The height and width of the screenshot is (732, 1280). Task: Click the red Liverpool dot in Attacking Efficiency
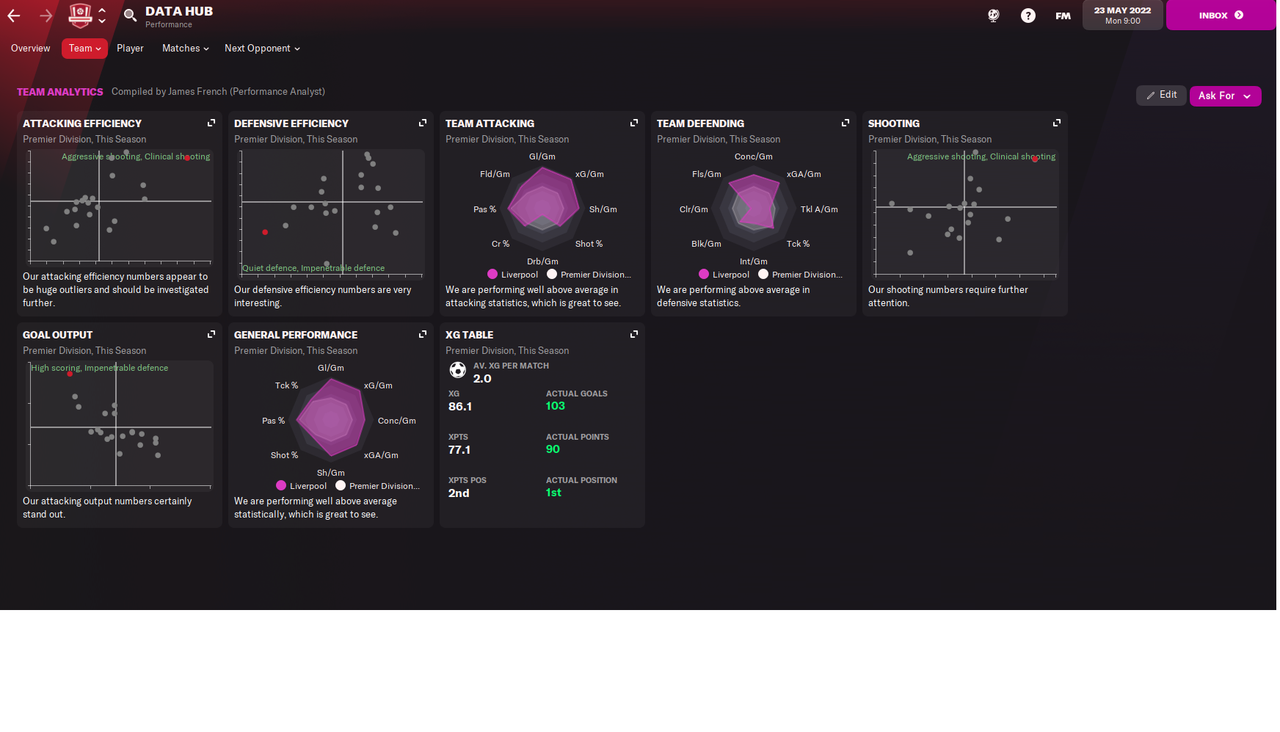tap(187, 158)
